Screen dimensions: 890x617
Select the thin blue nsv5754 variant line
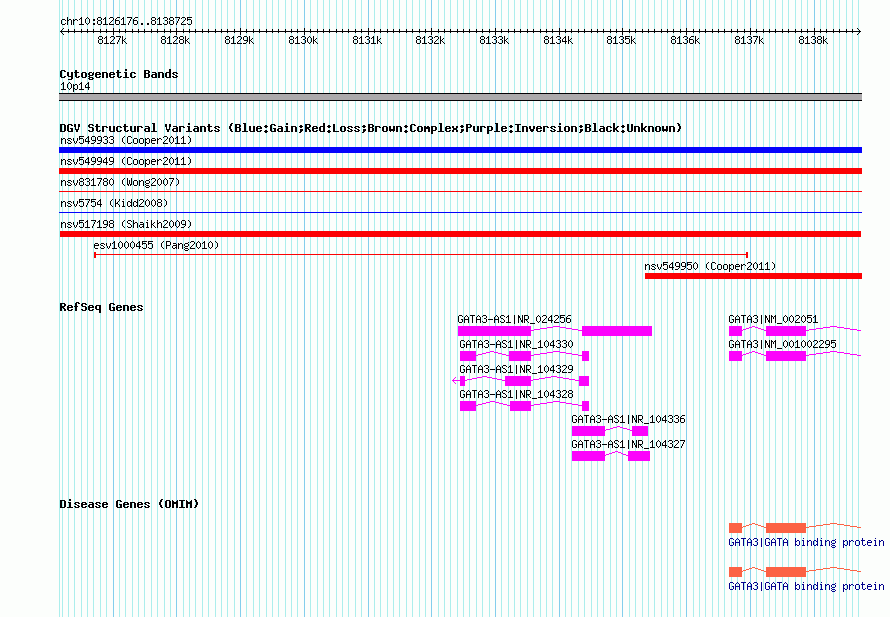point(460,213)
